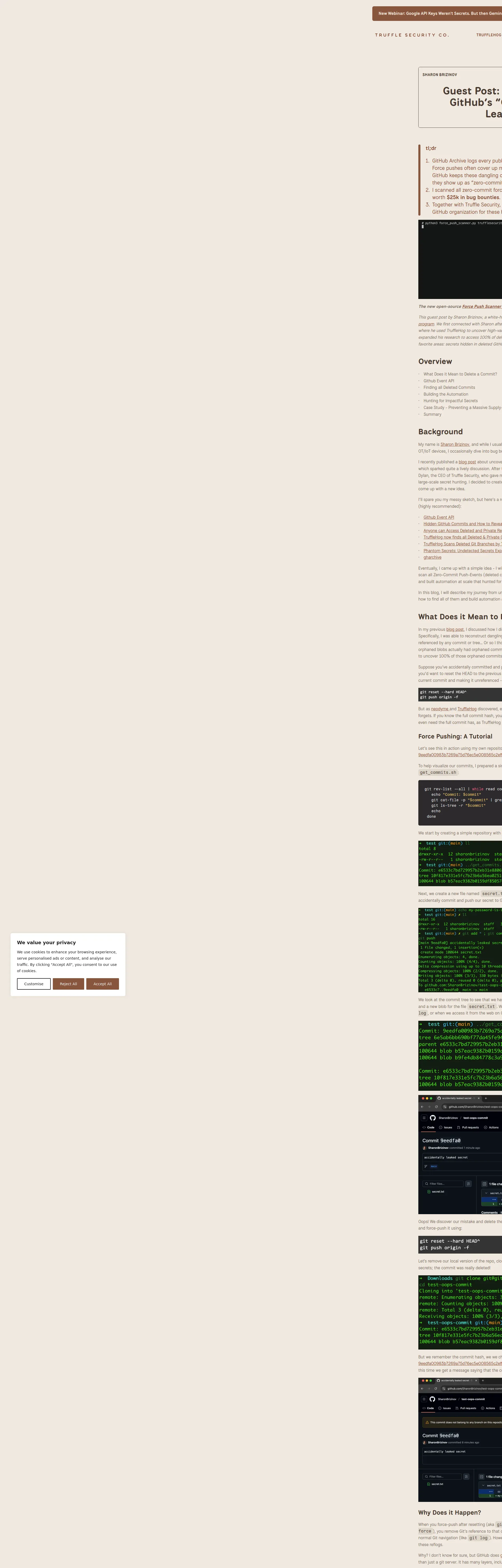502x1568 pixels.
Task: Jump to Summary in the Overview list
Action: pyautogui.click(x=432, y=414)
